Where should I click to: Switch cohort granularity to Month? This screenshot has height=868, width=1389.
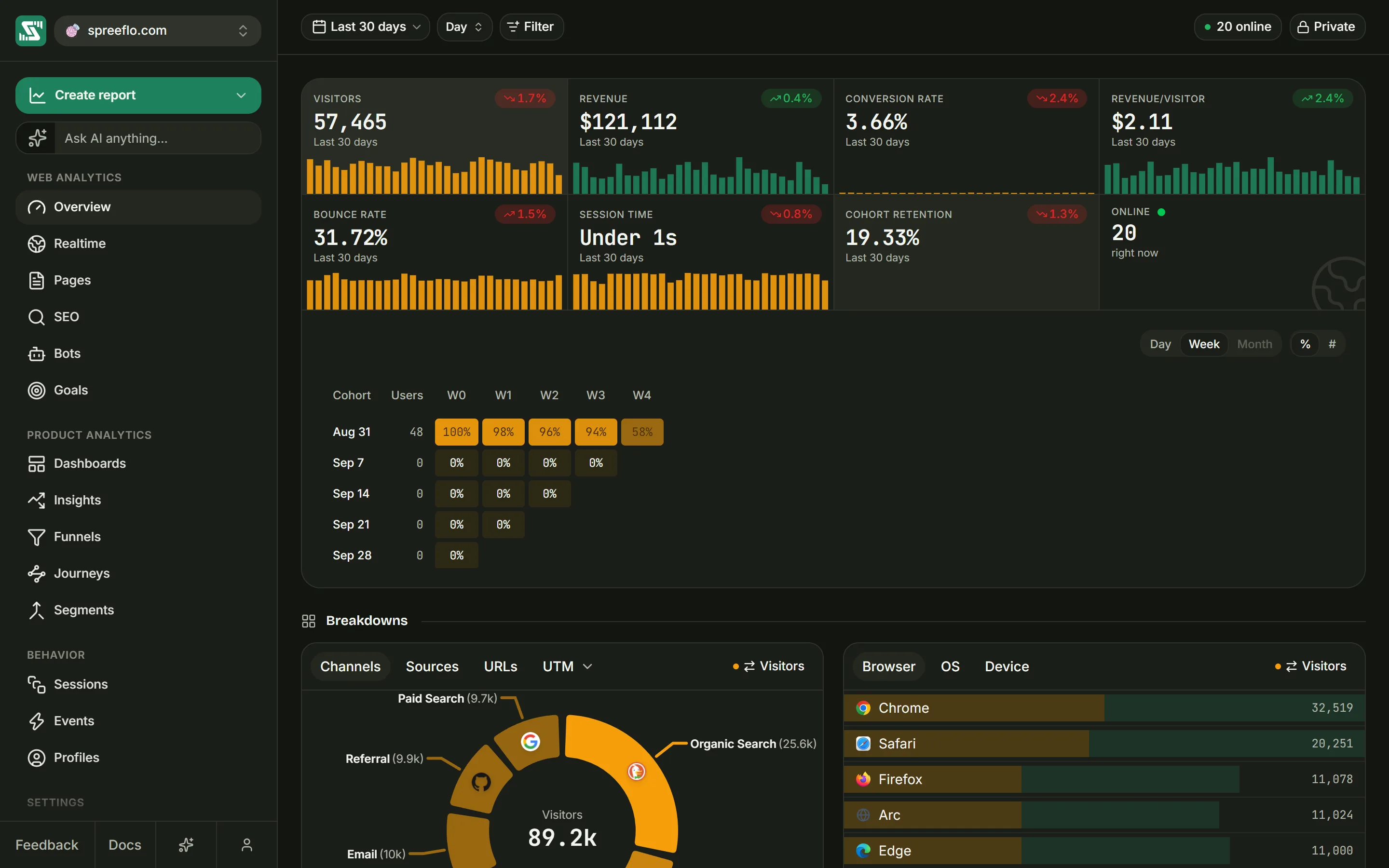click(1254, 344)
